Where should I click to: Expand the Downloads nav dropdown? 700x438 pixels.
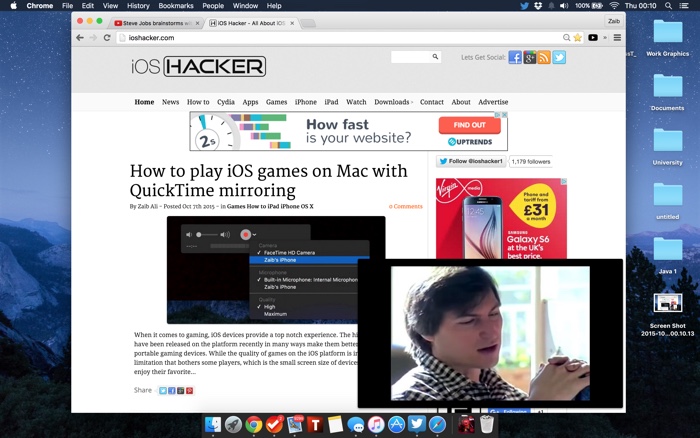(393, 102)
